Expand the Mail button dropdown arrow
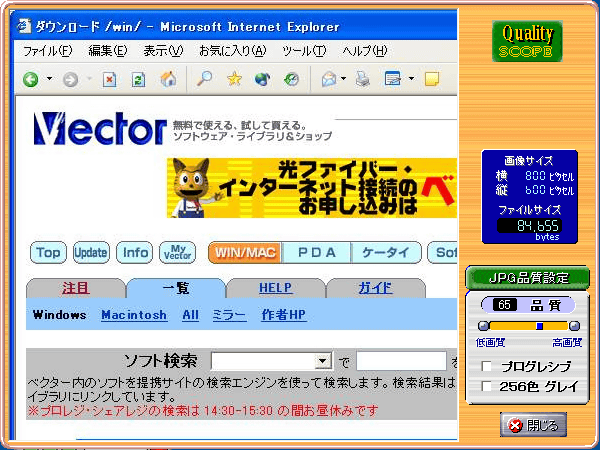This screenshot has height=450, width=600. point(344,79)
